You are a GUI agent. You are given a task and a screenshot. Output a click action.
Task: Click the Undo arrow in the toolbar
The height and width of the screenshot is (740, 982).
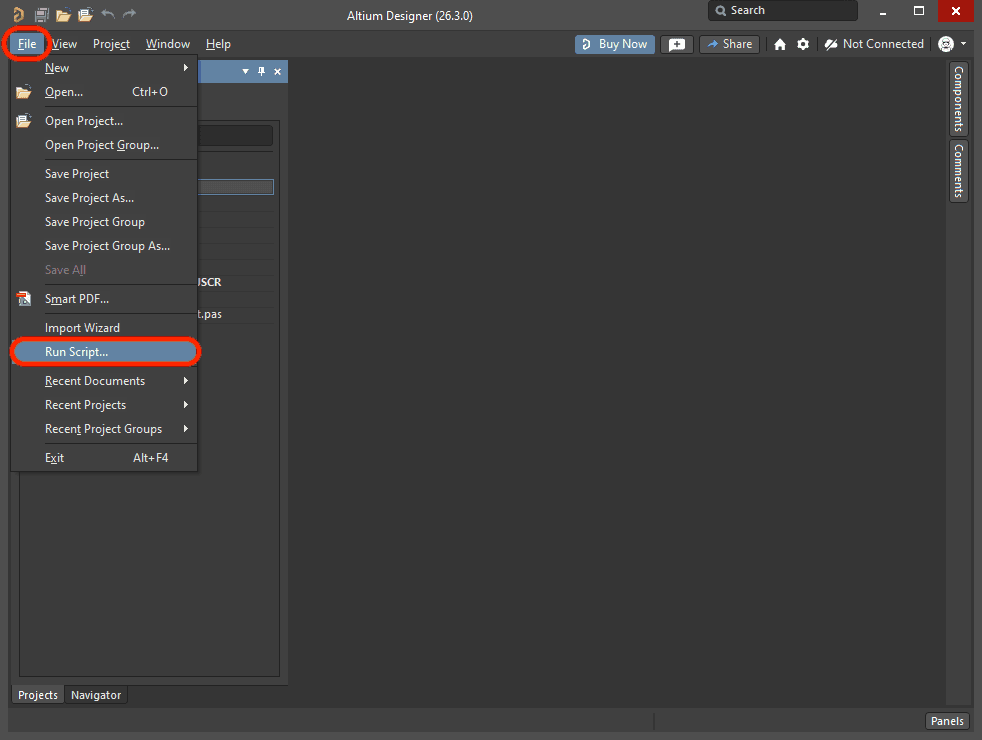coord(108,14)
